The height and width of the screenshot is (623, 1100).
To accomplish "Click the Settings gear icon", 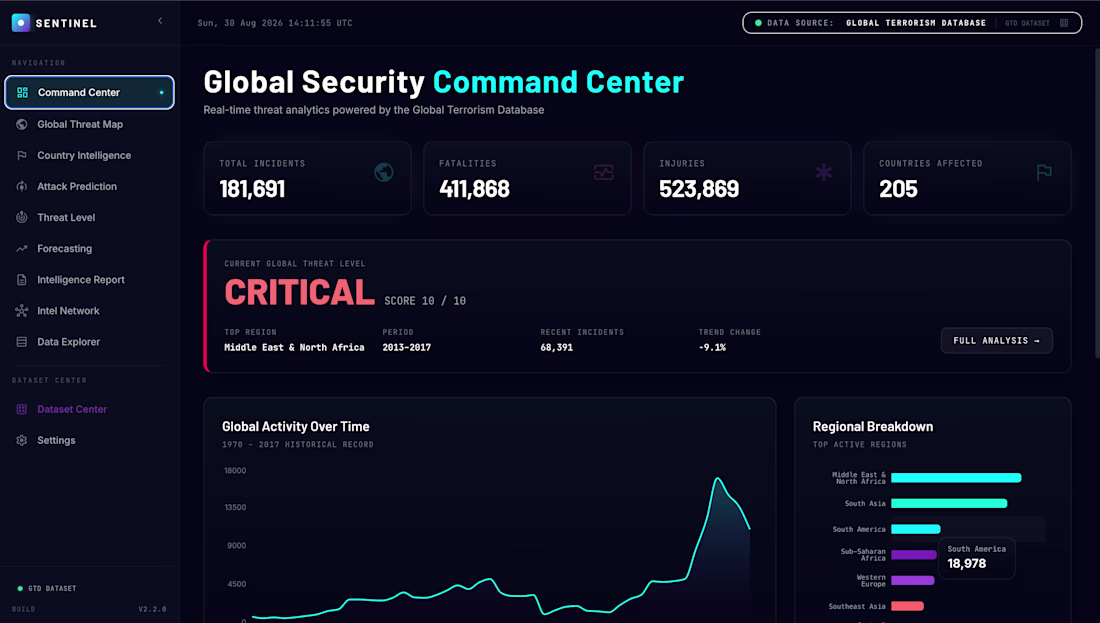I will pos(22,441).
